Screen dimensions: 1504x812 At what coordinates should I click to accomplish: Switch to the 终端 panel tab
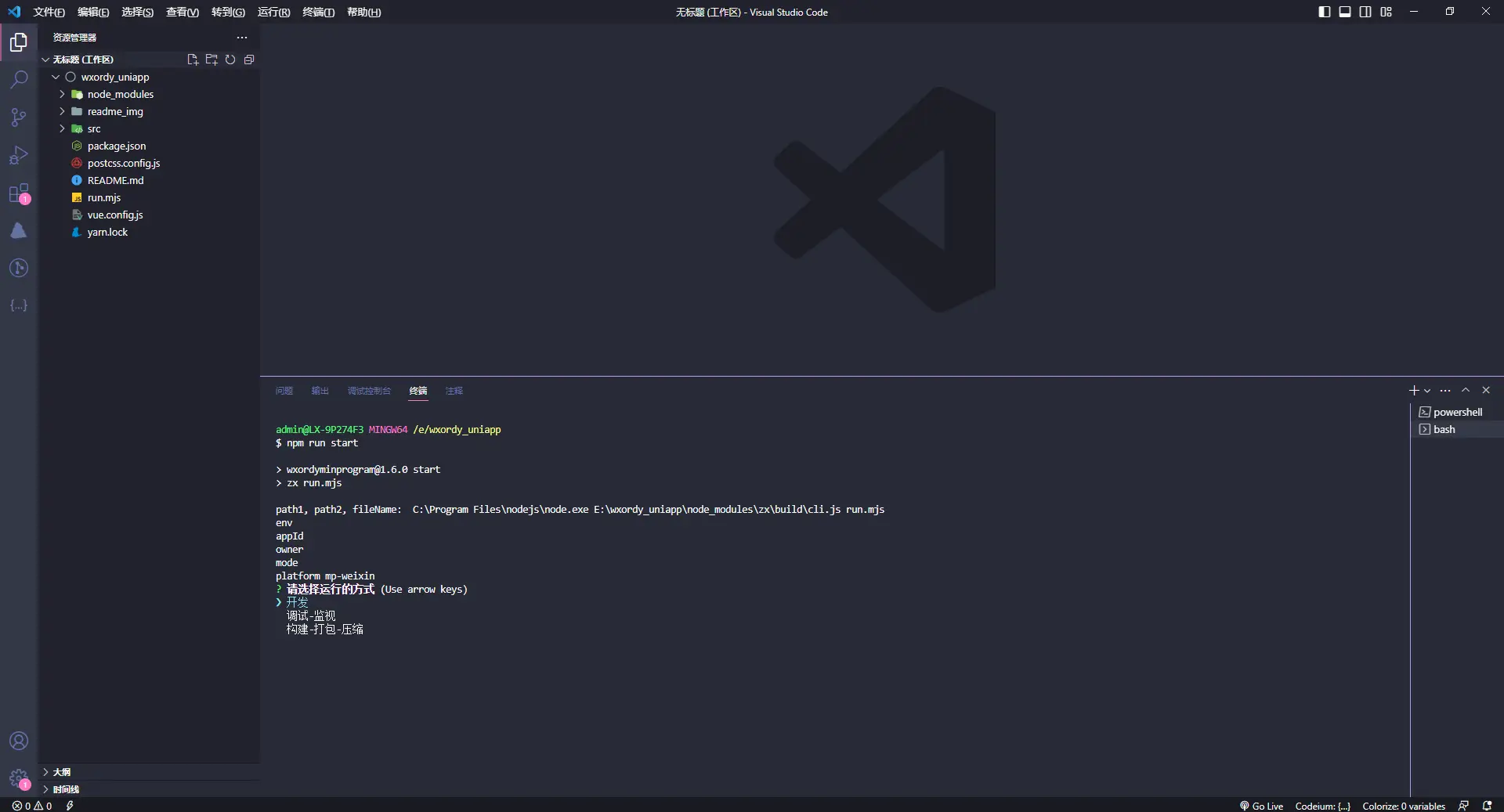click(418, 391)
